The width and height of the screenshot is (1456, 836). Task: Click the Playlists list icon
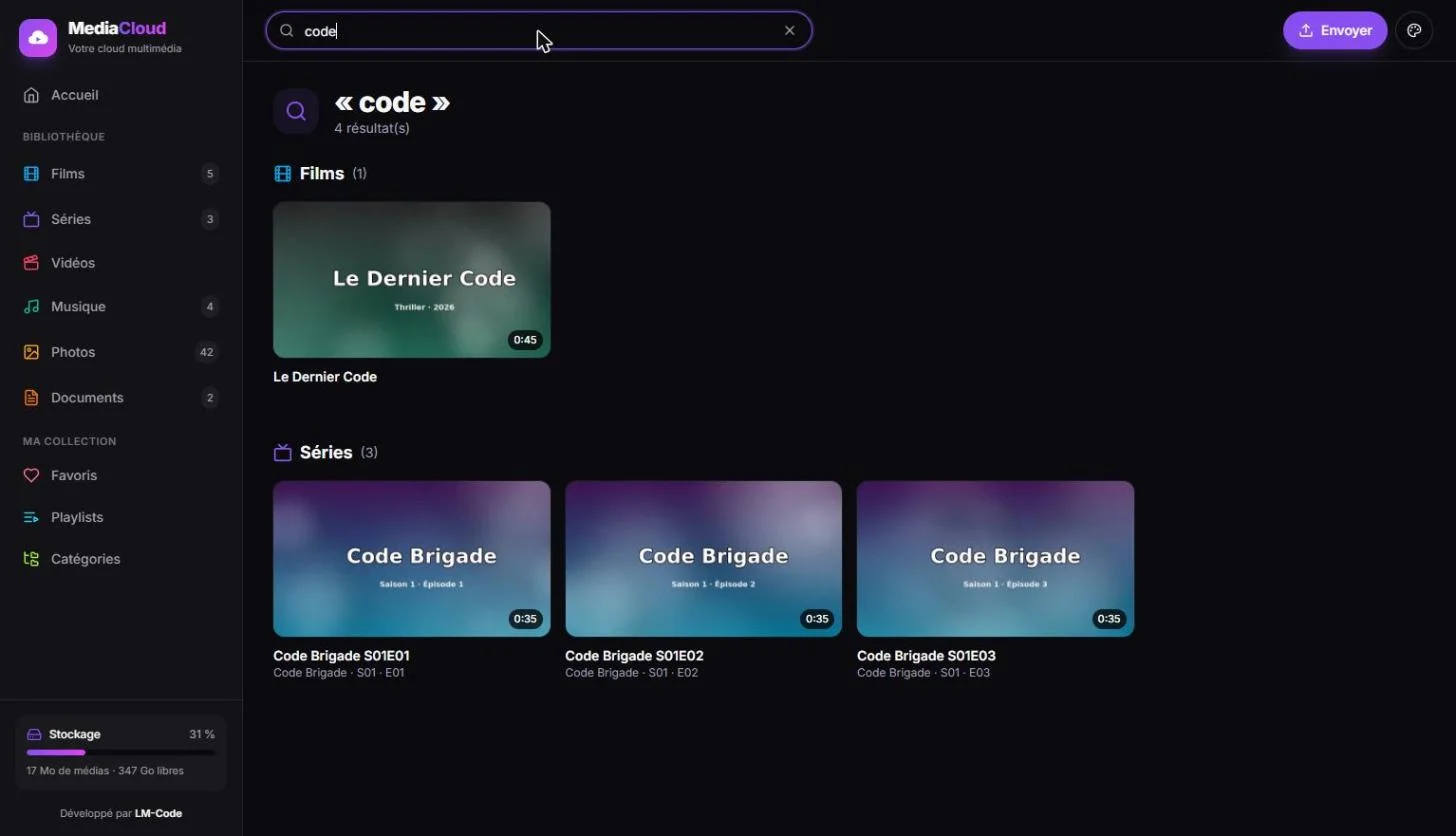[31, 518]
